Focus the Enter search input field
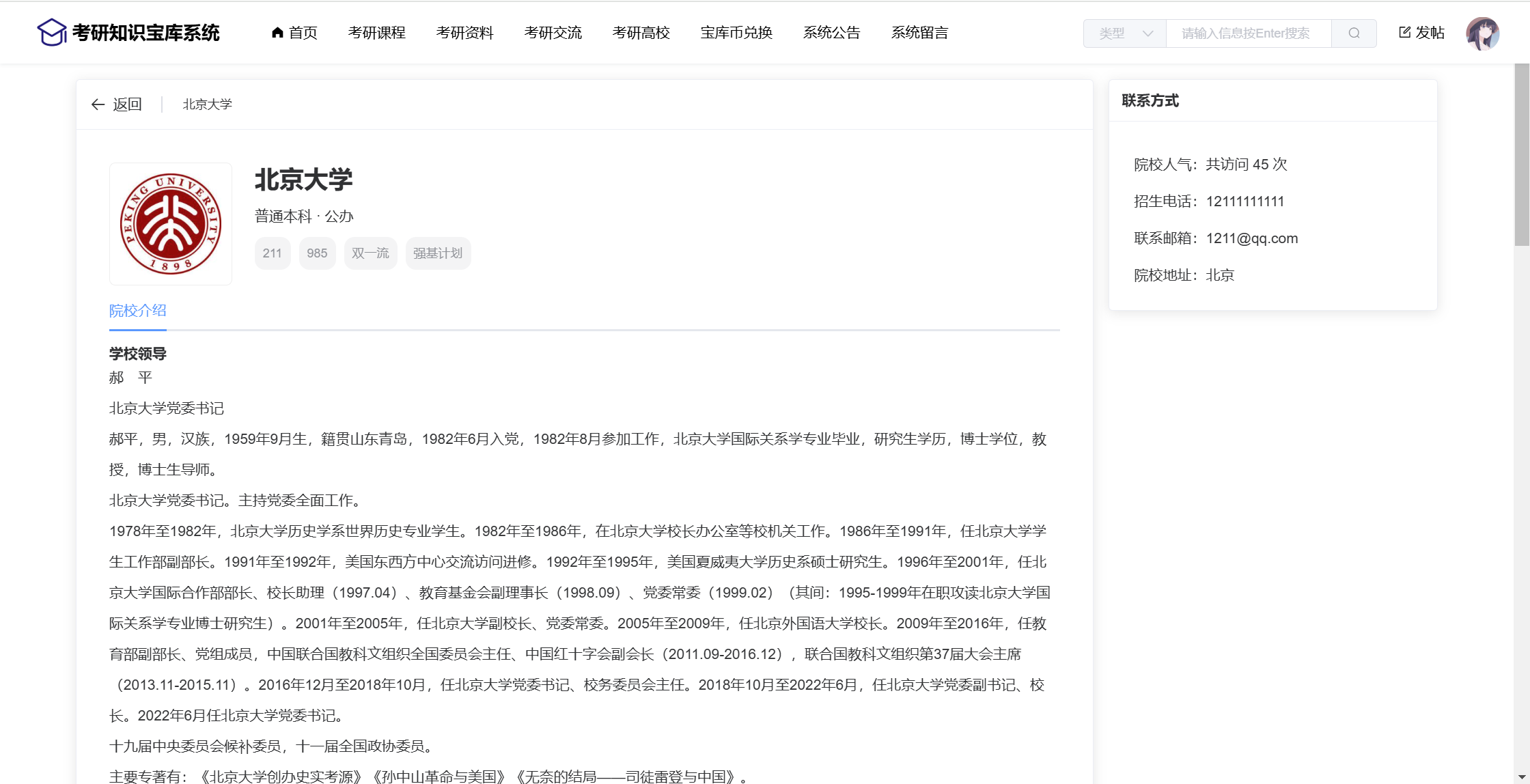This screenshot has height=784, width=1530. pyautogui.click(x=1248, y=33)
